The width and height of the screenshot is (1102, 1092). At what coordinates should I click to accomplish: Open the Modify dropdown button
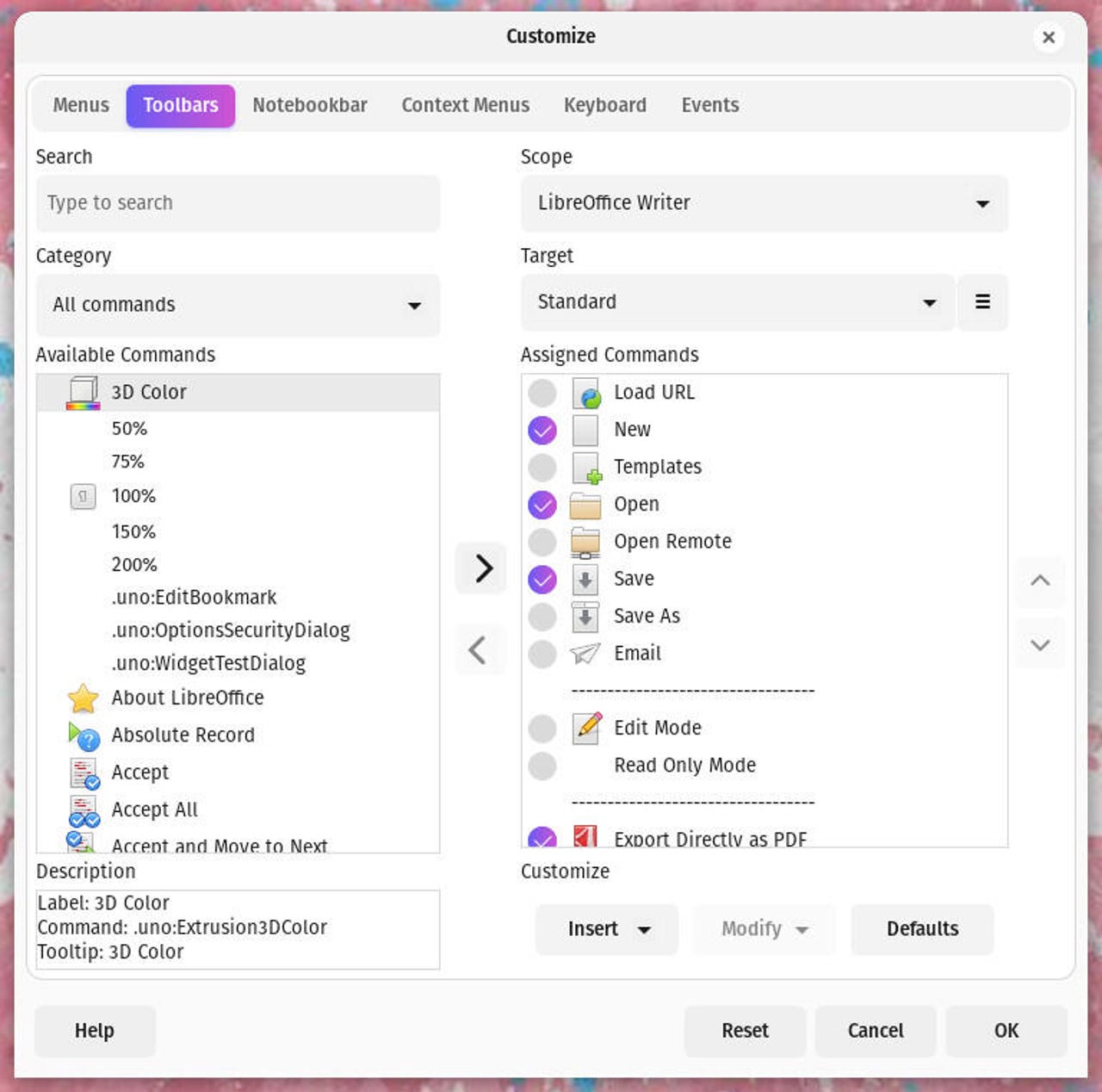point(765,929)
